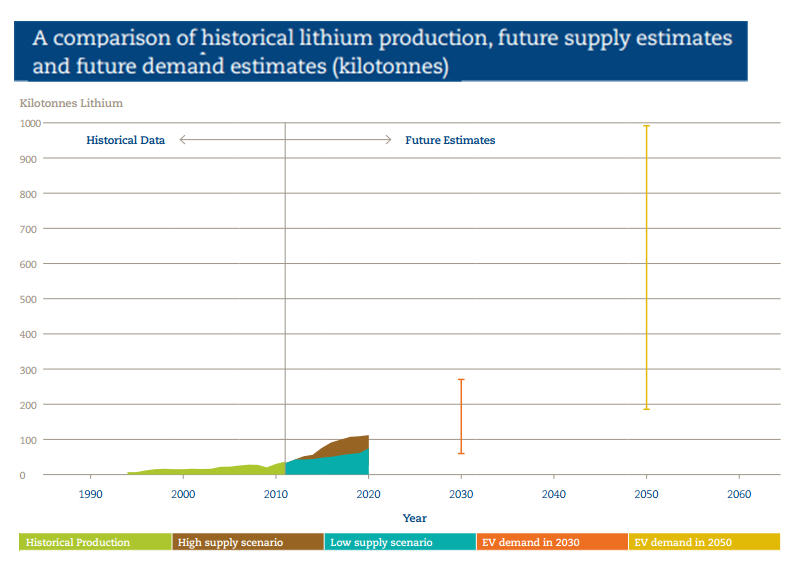The height and width of the screenshot is (569, 796).
Task: Click the 1990 x-axis year label
Action: (x=91, y=494)
